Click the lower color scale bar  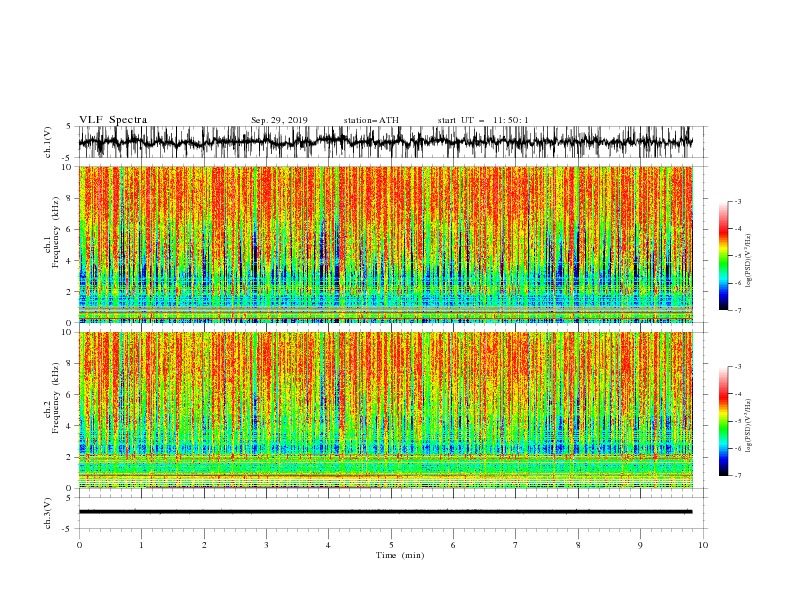[723, 421]
